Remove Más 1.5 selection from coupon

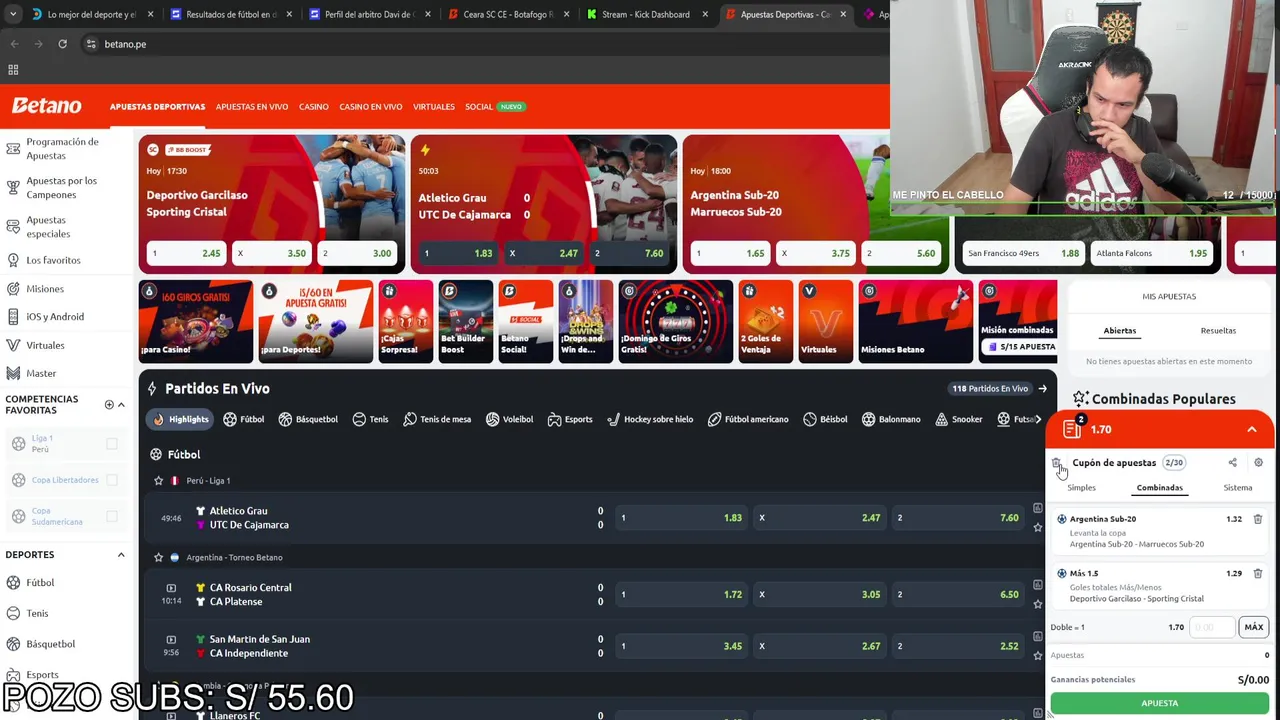(1258, 573)
